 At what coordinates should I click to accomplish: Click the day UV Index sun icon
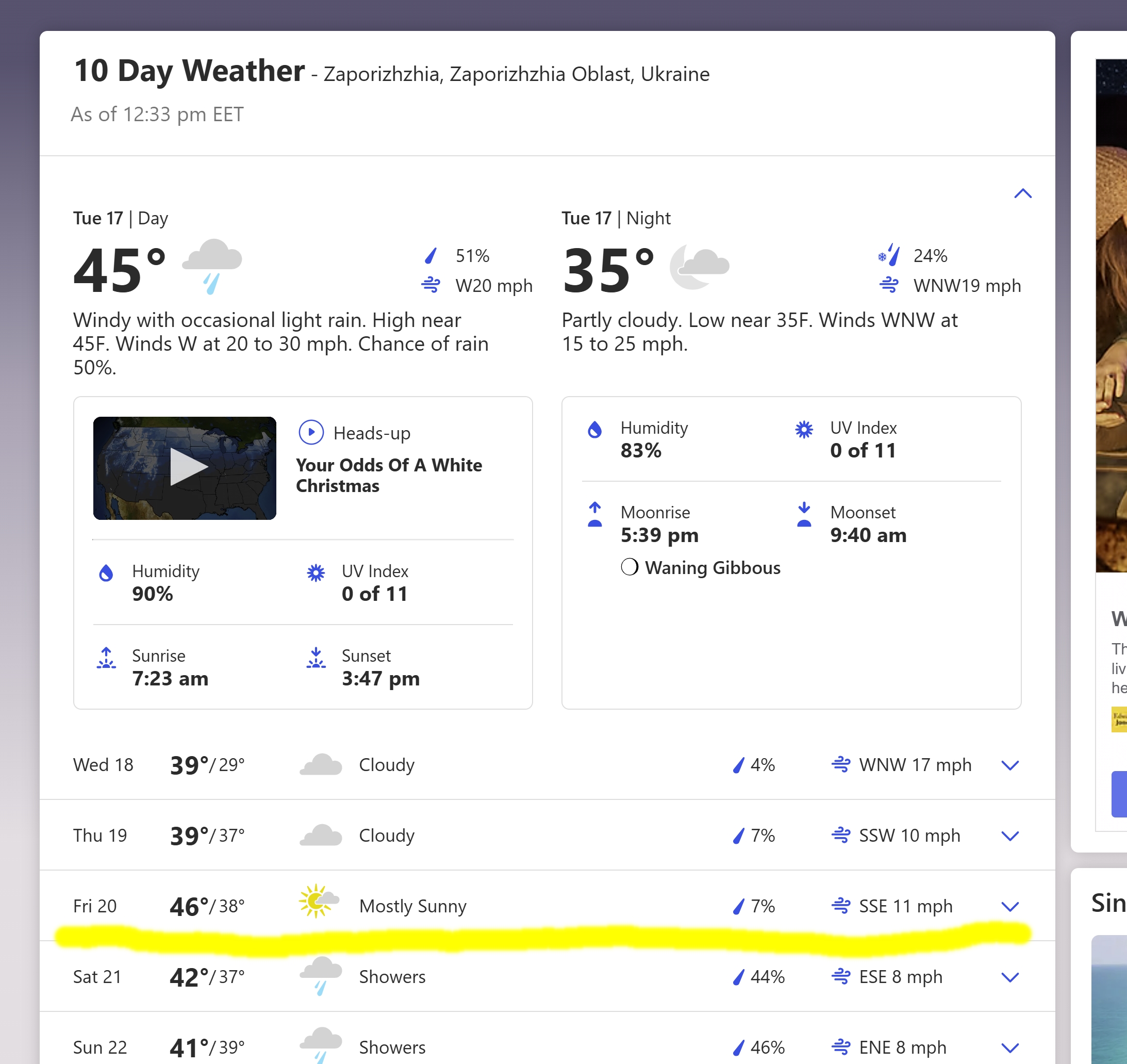(316, 574)
